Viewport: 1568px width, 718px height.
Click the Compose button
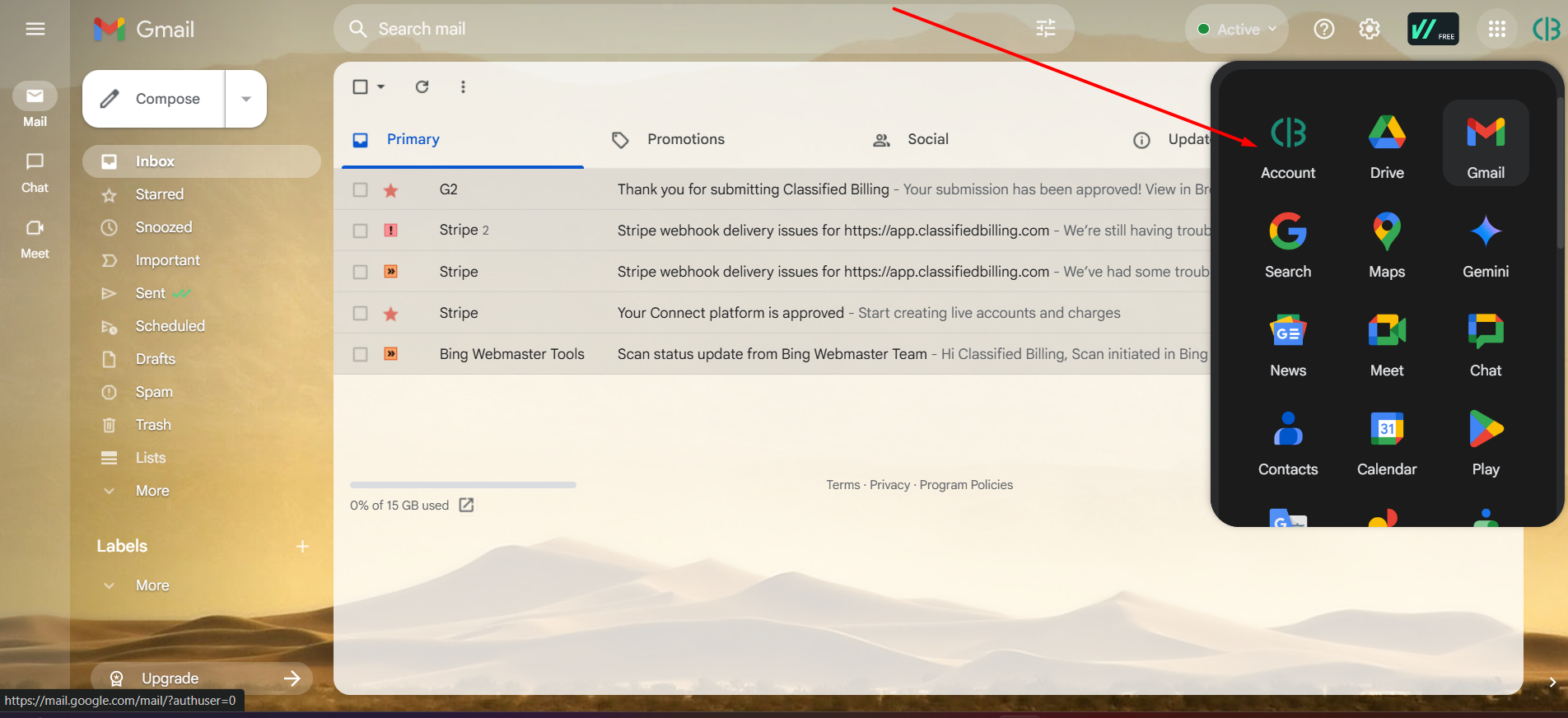coord(154,99)
